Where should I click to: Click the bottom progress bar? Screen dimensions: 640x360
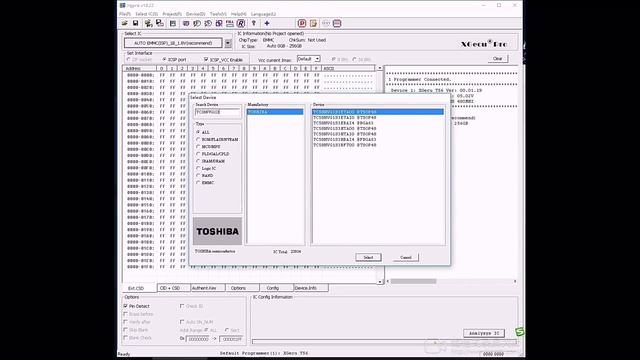click(x=384, y=342)
